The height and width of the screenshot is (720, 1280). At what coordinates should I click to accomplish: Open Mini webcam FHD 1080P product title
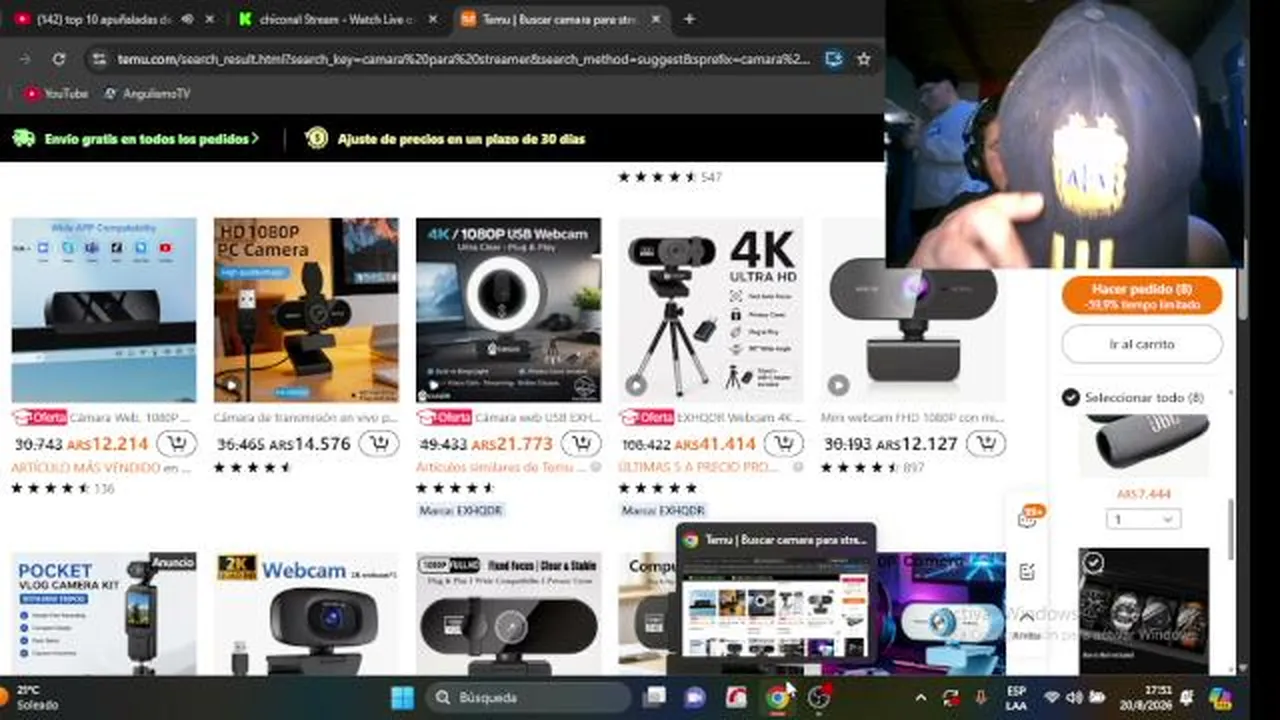[x=912, y=417]
